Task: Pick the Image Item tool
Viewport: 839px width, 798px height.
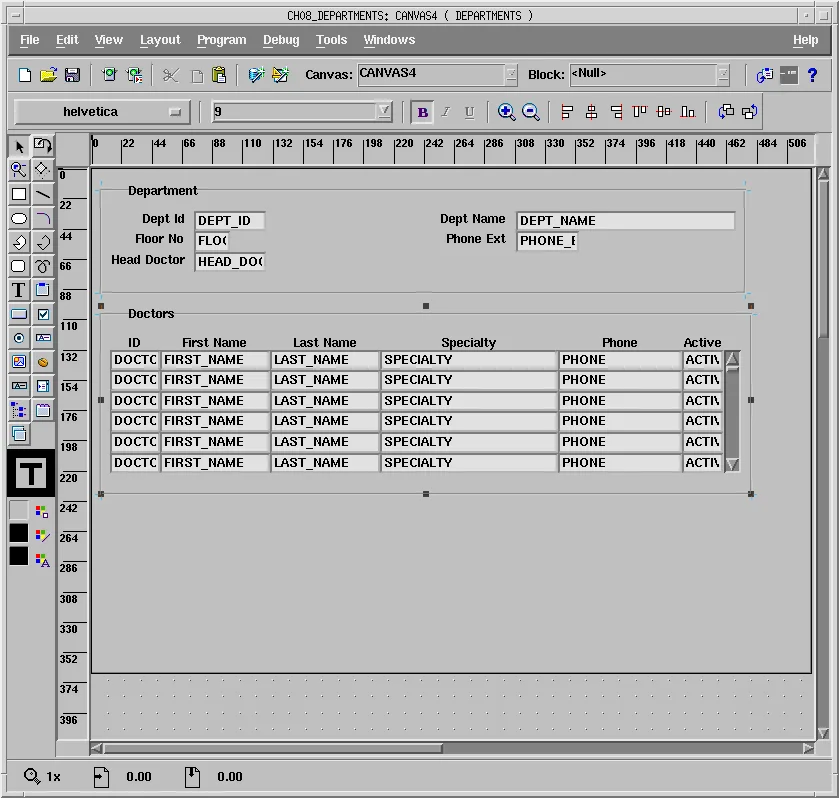Action: point(19,362)
